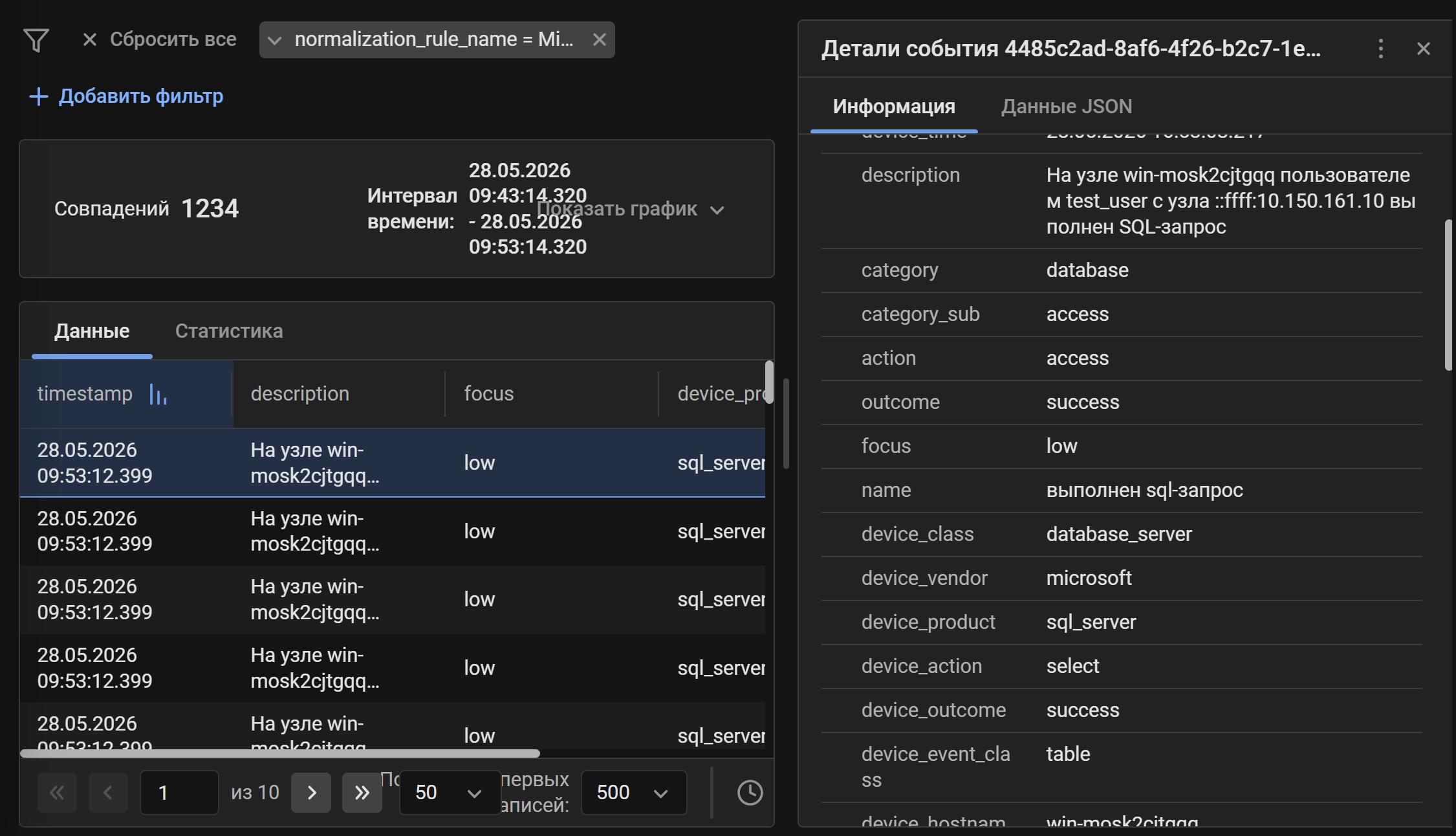Click the sort bars icon in timestamp header
The image size is (1456, 836).
[x=158, y=394]
